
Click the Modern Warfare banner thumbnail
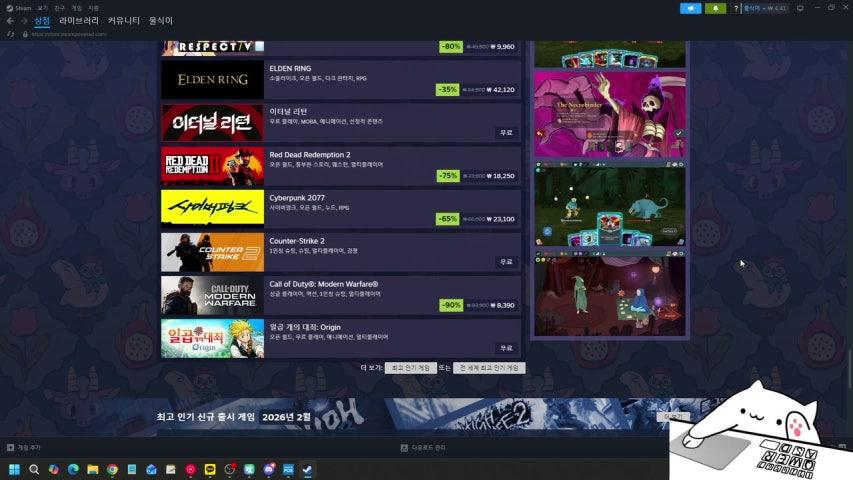(213, 295)
